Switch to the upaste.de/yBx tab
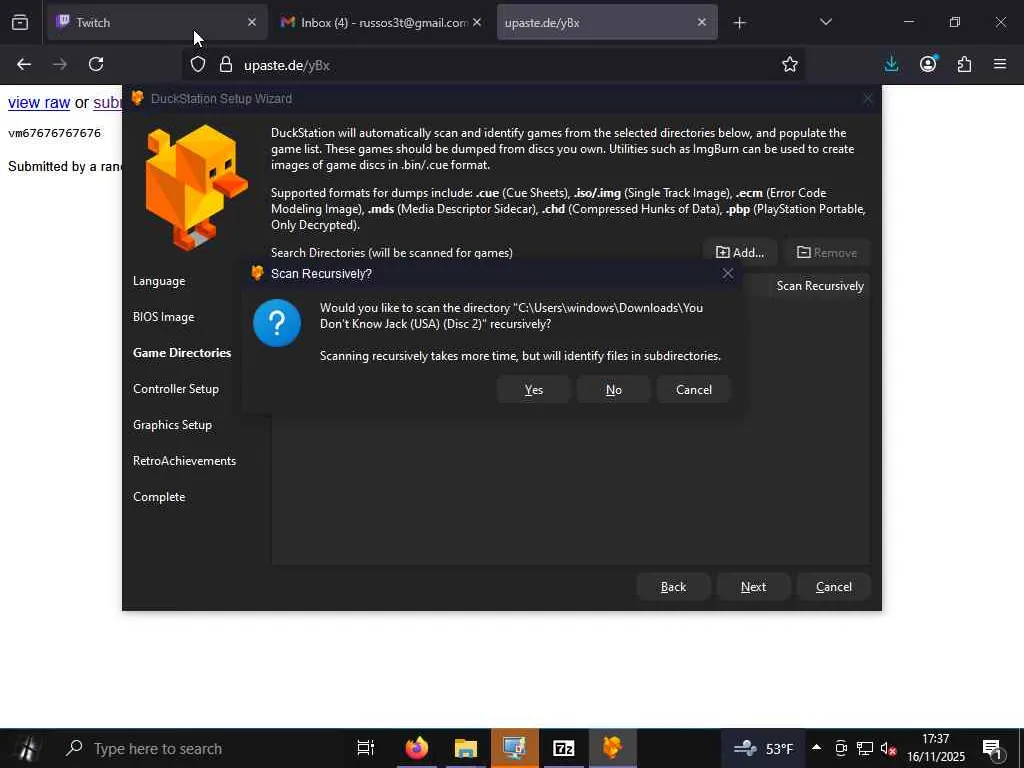The width and height of the screenshot is (1024, 768). click(607, 22)
